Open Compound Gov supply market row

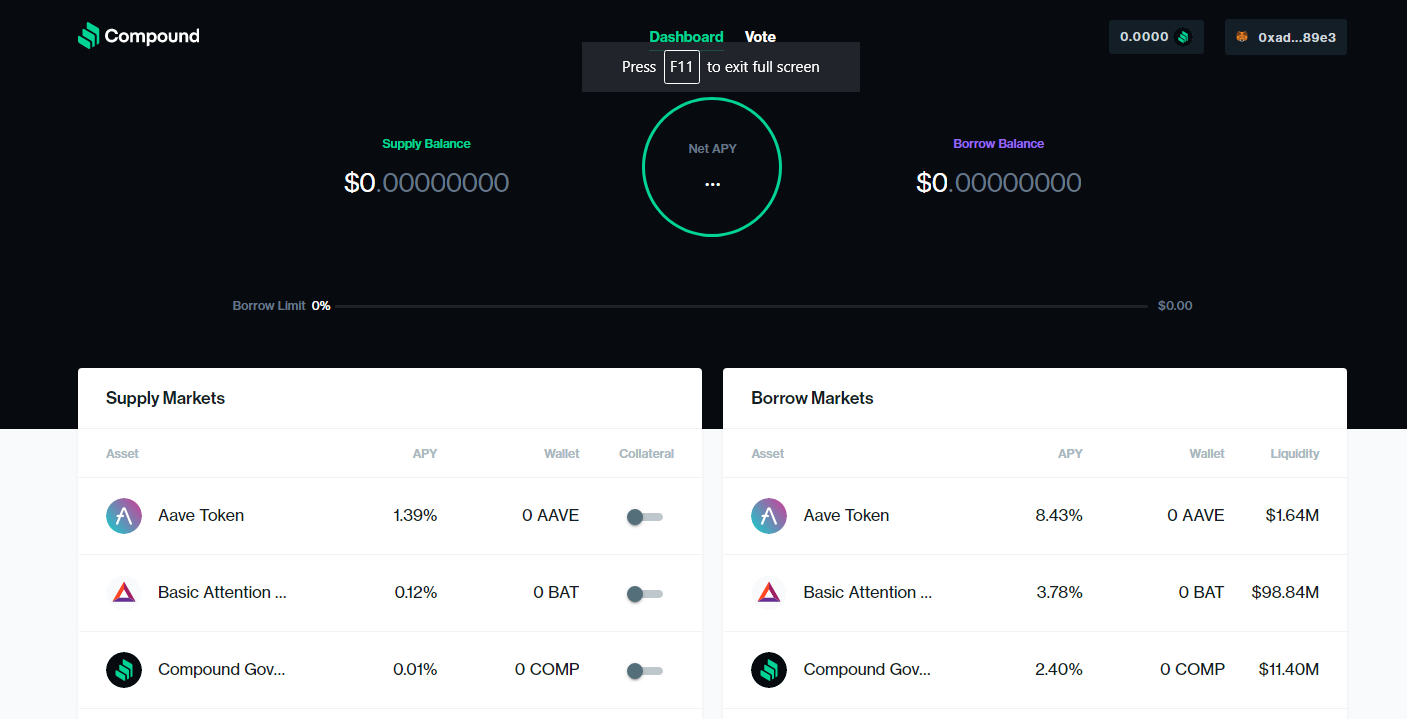(390, 670)
